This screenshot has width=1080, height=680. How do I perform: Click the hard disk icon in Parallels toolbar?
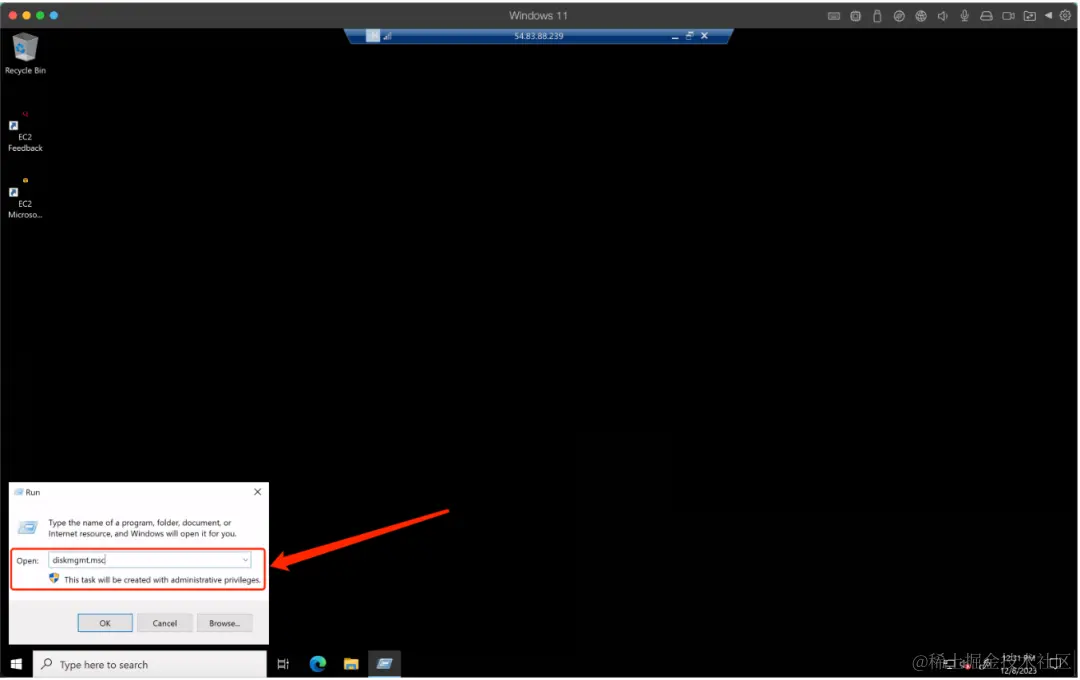(x=986, y=16)
